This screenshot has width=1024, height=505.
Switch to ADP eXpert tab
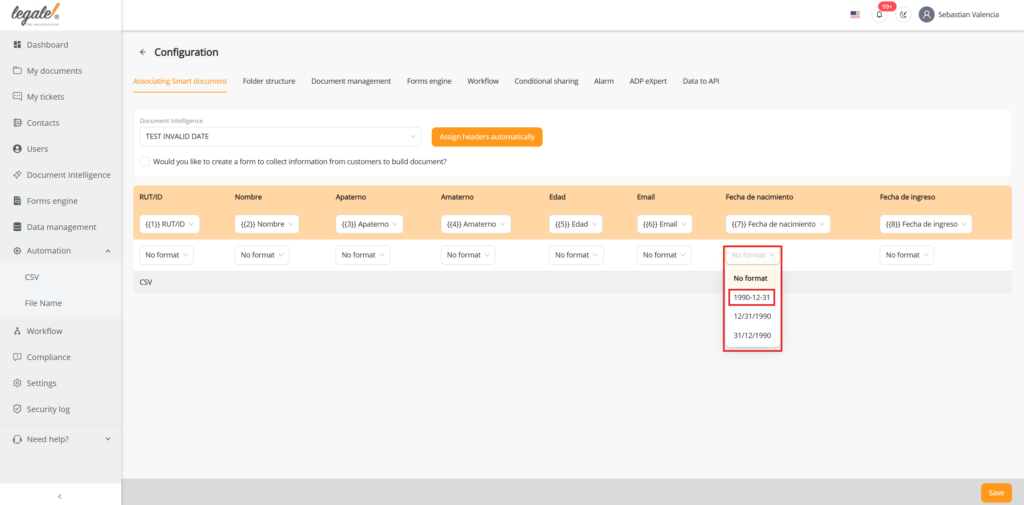pos(648,81)
